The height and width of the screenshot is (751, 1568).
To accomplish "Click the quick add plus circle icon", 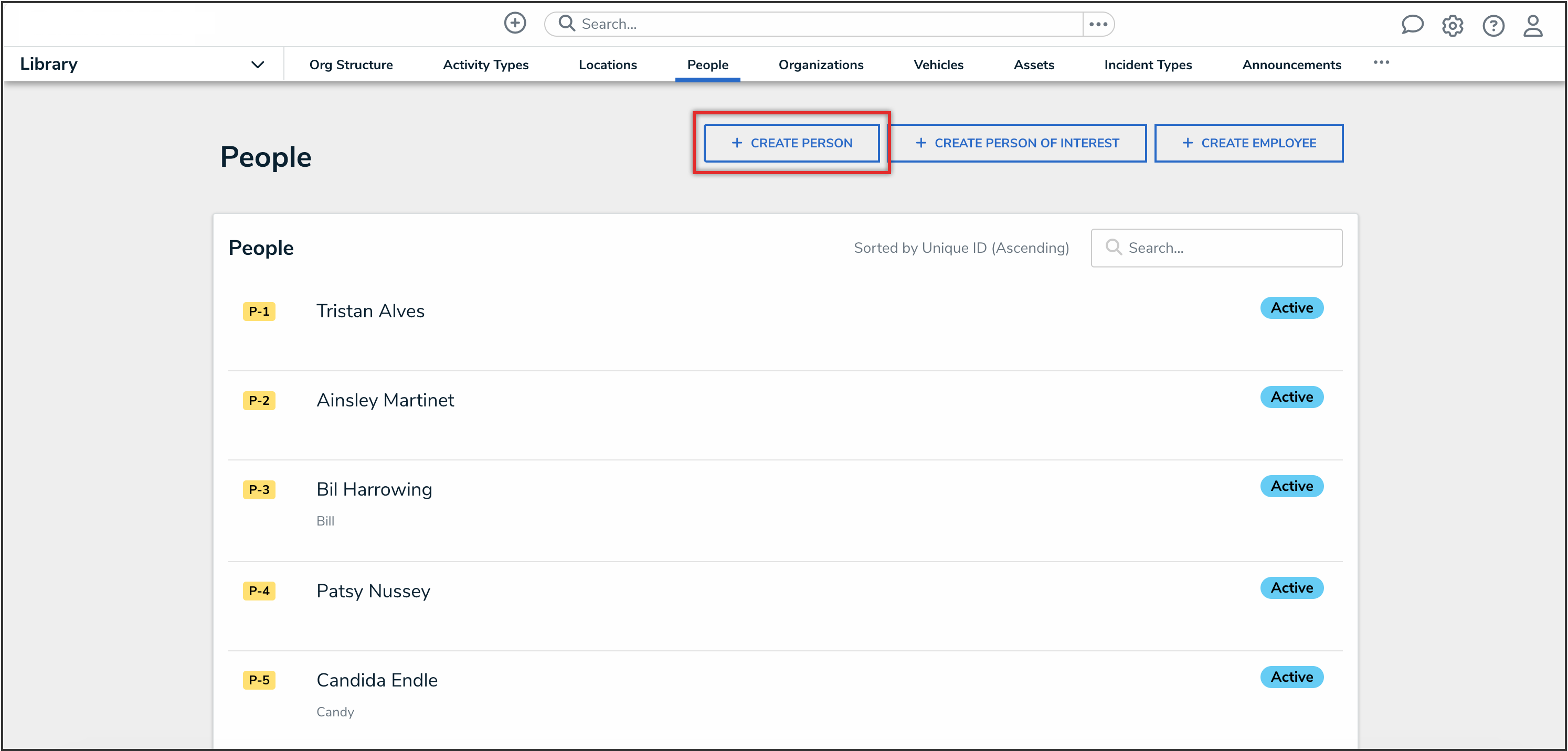I will coord(514,24).
